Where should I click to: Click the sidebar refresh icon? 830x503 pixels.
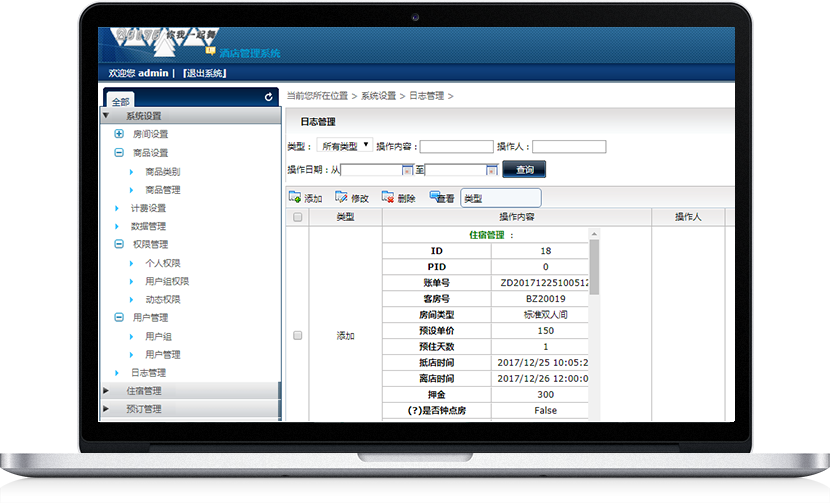tap(268, 98)
